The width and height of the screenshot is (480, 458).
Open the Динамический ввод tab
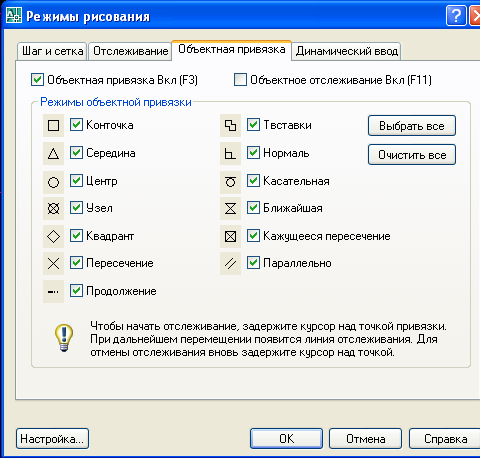click(x=347, y=51)
